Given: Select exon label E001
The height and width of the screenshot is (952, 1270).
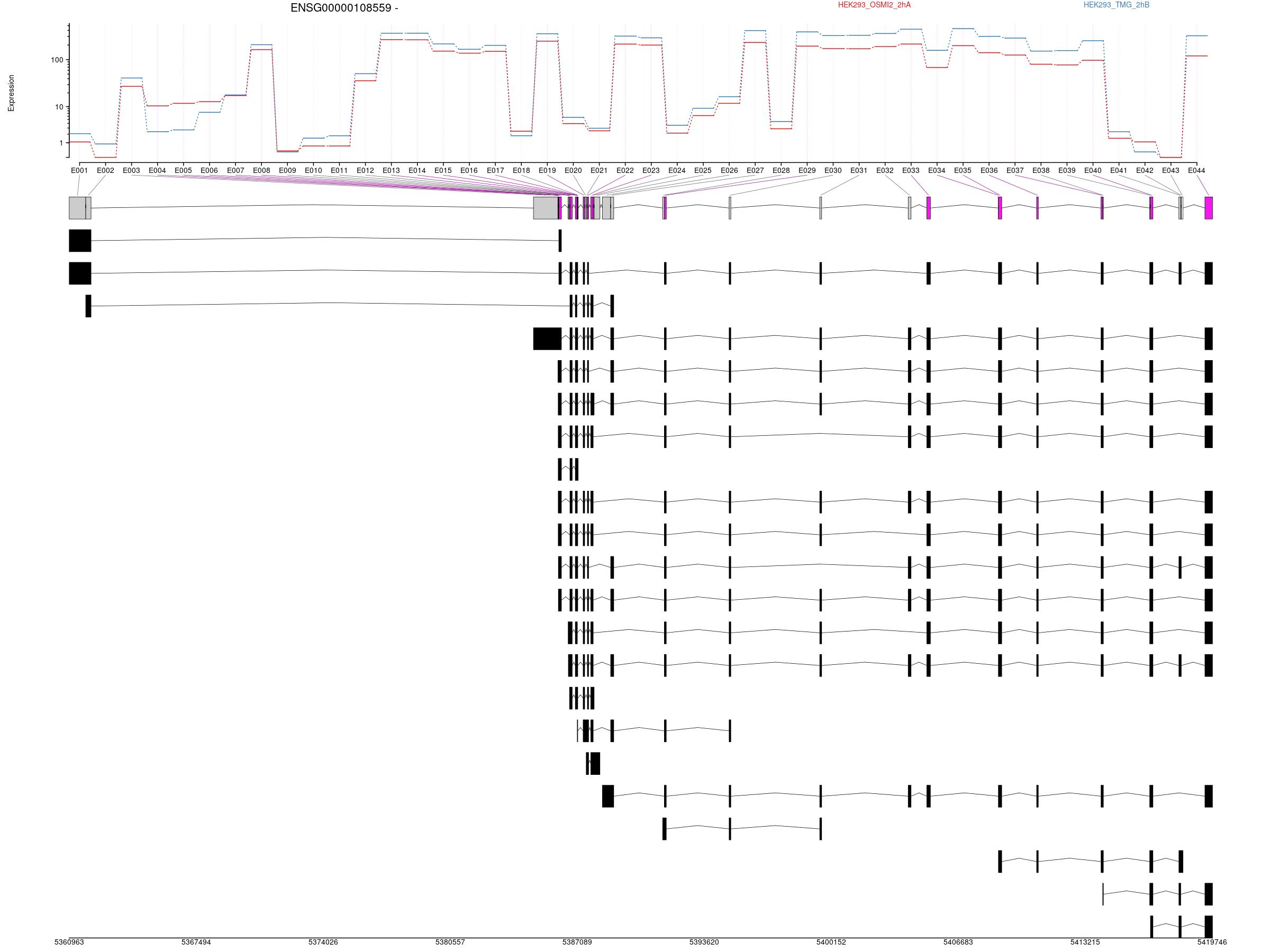Looking at the screenshot, I should click(x=79, y=170).
